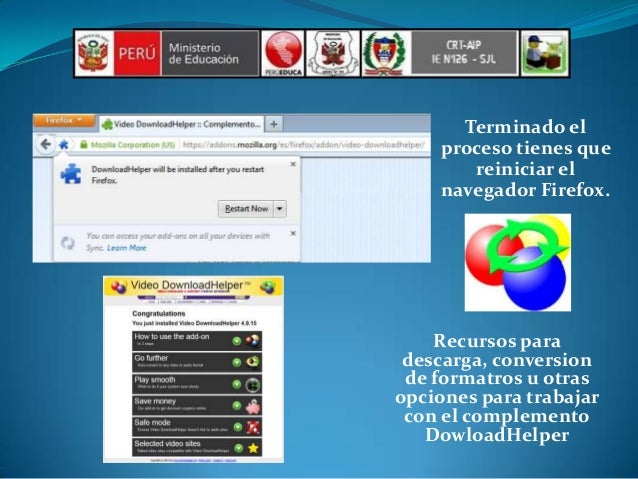Open the dropdown arrow beside Restart Now
Viewport: 638px width, 479px height.
click(x=280, y=209)
